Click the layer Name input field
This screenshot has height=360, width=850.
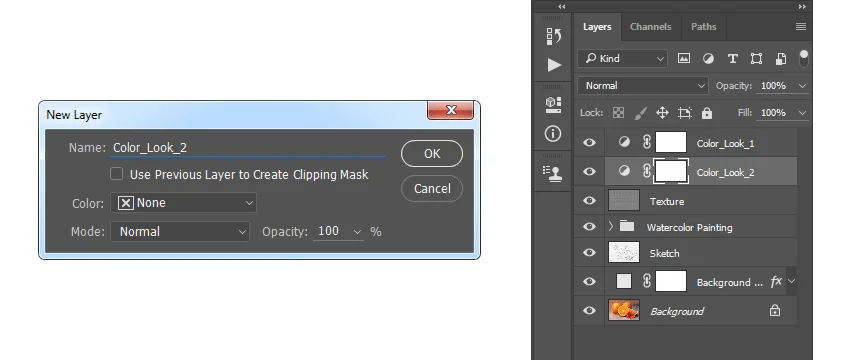point(248,147)
